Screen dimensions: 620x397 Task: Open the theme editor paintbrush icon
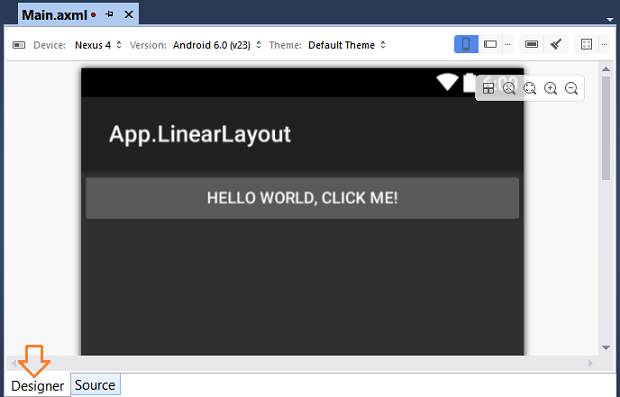coord(556,44)
